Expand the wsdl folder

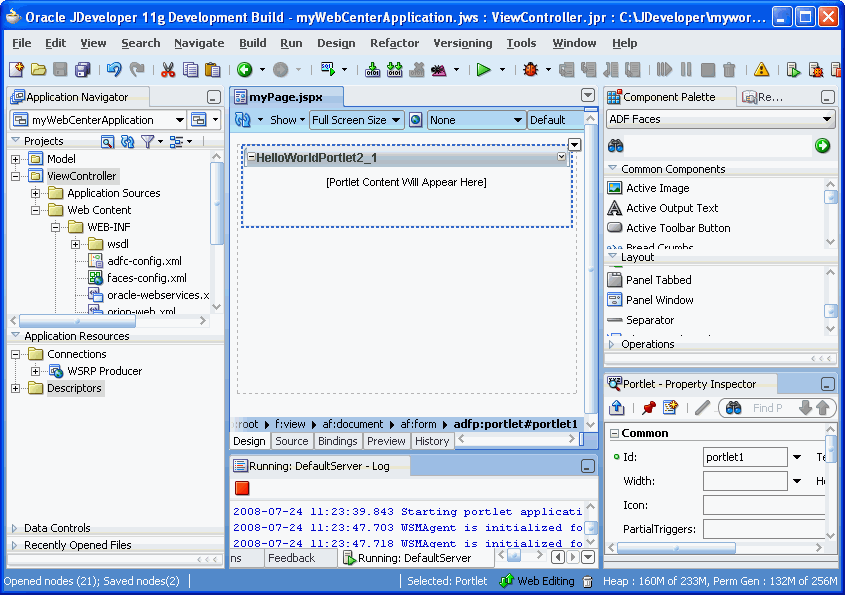75,244
